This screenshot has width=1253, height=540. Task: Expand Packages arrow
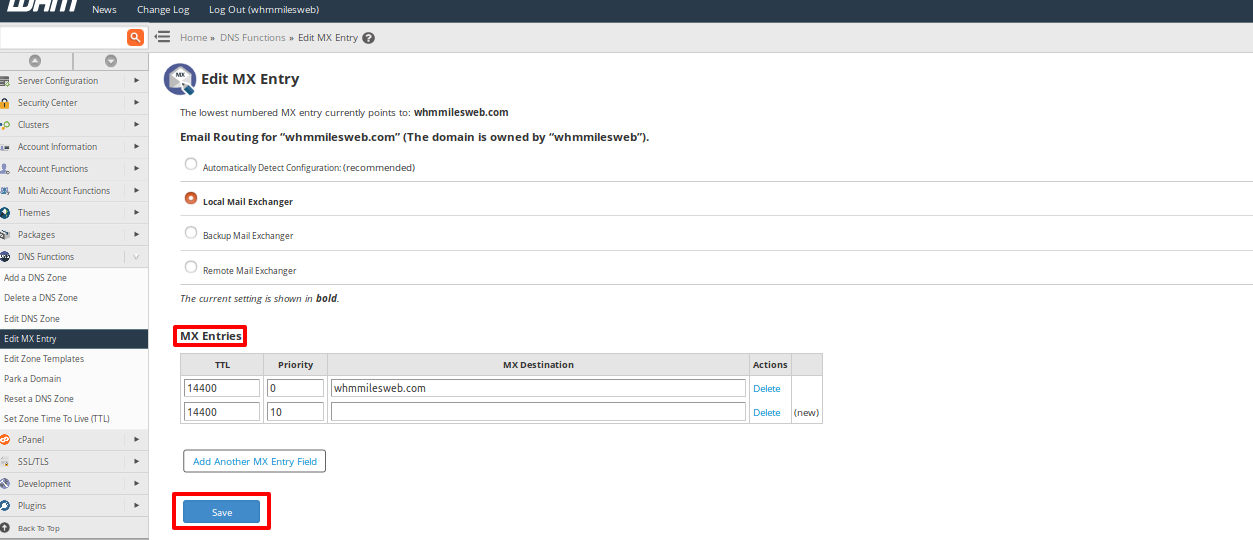tap(136, 235)
